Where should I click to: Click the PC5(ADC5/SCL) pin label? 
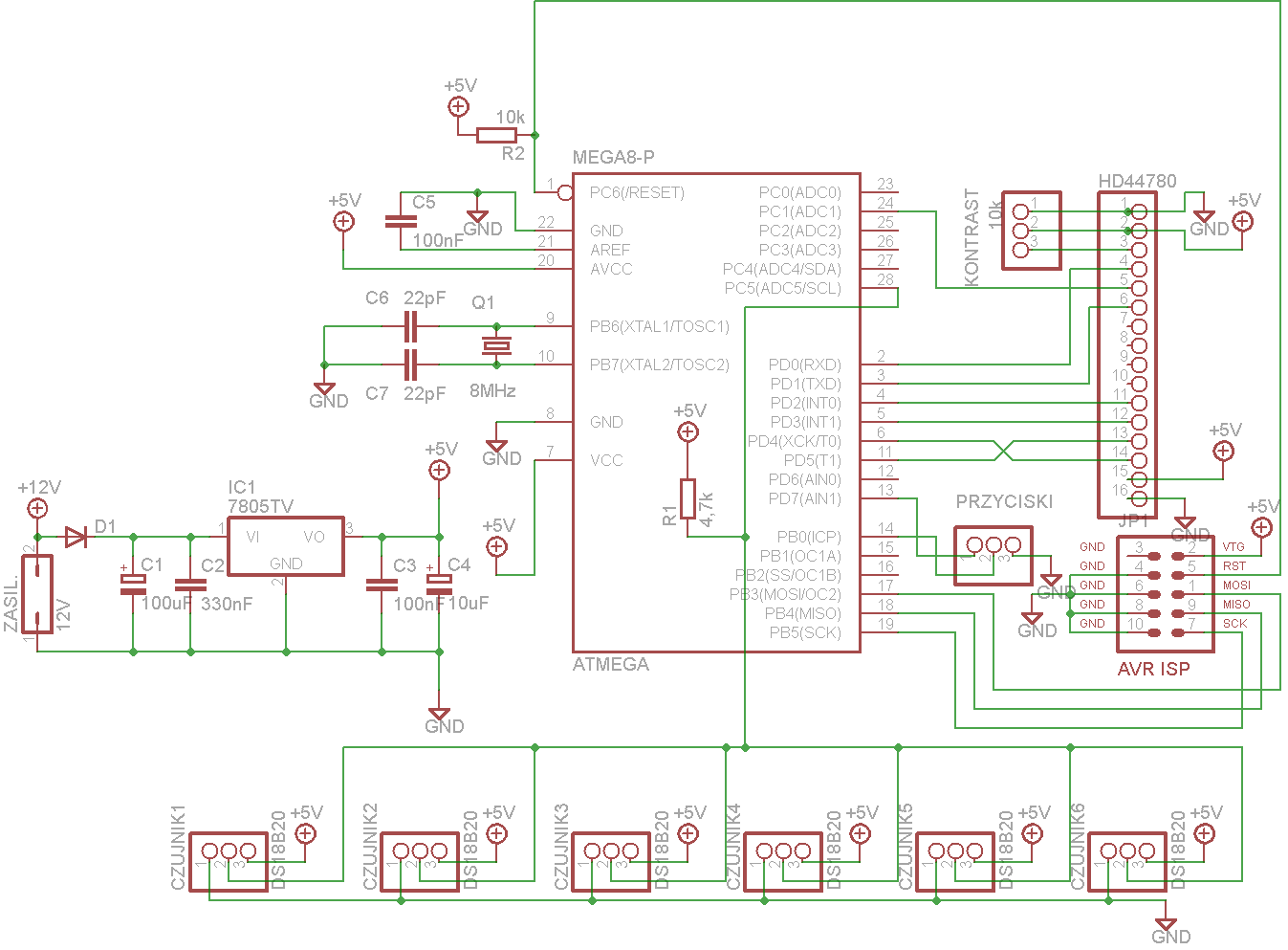pyautogui.click(x=783, y=288)
